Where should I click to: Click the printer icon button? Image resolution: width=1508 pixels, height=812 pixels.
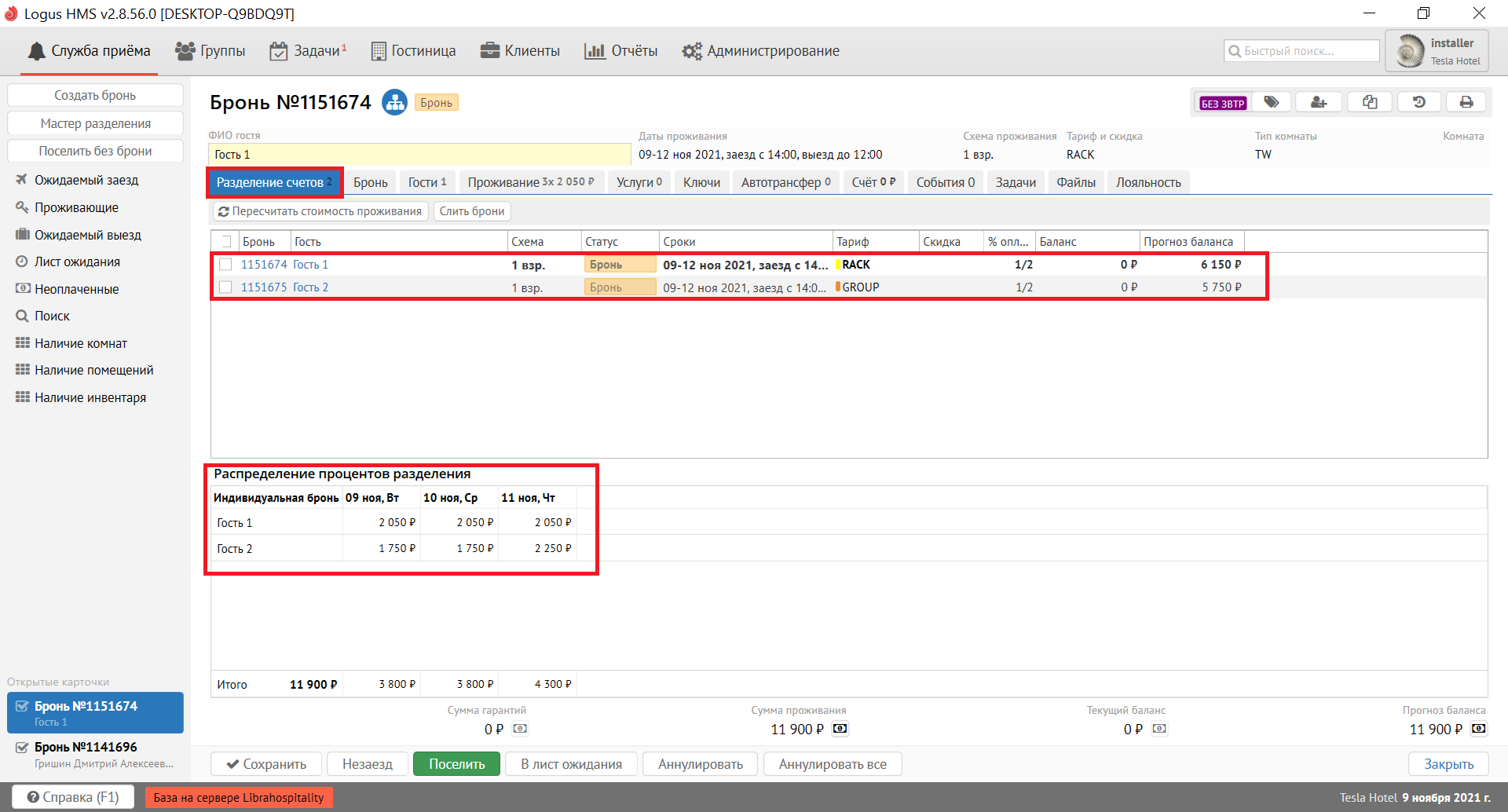[x=1466, y=103]
